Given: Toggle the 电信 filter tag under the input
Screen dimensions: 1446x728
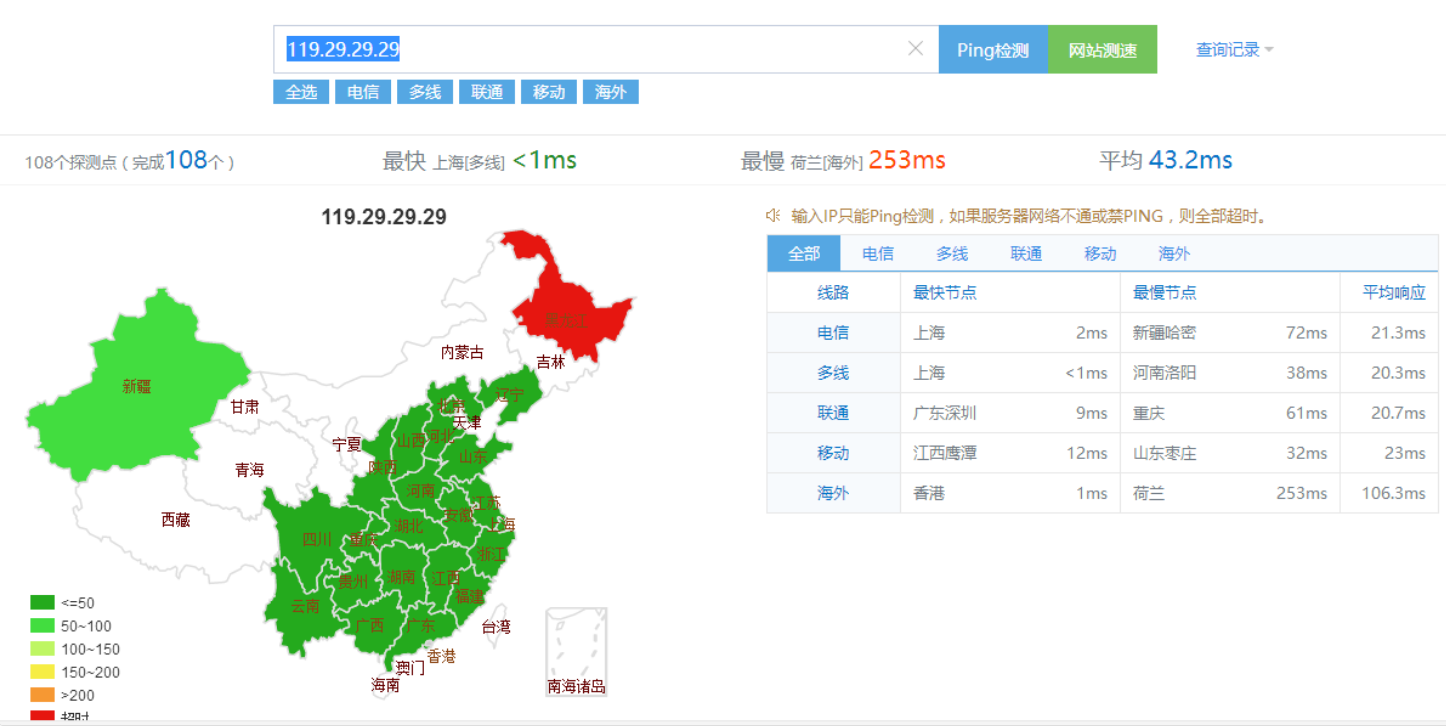Looking at the screenshot, I should [x=363, y=92].
